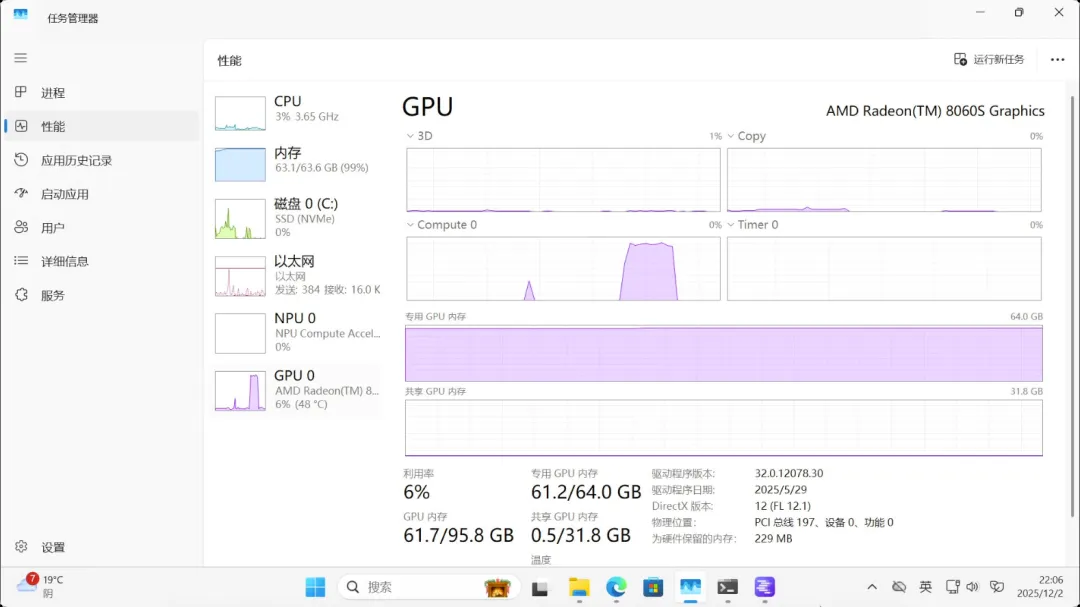Toggle the hamburger navigation menu
The width and height of the screenshot is (1080, 607).
[x=20, y=58]
